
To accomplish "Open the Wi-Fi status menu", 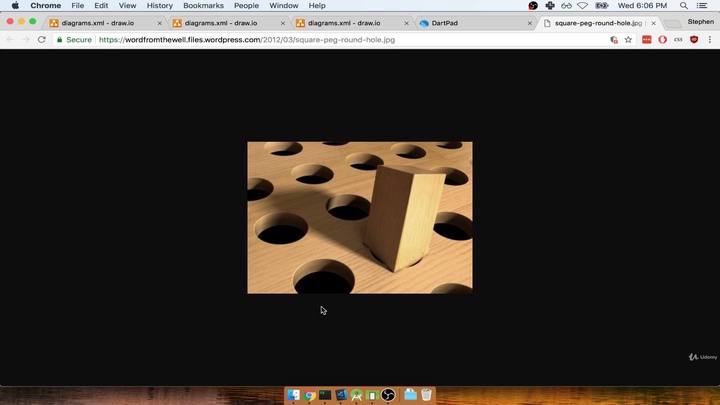I will point(599,6).
